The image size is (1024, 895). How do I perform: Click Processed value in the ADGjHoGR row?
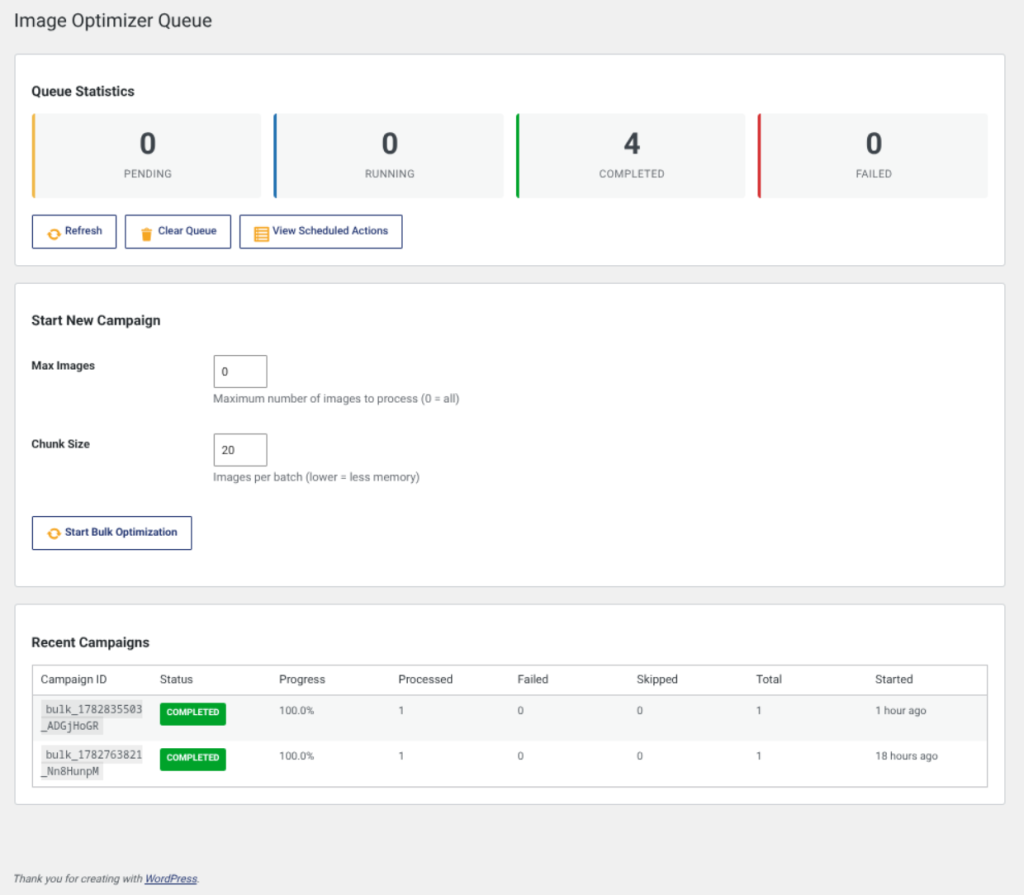(401, 711)
